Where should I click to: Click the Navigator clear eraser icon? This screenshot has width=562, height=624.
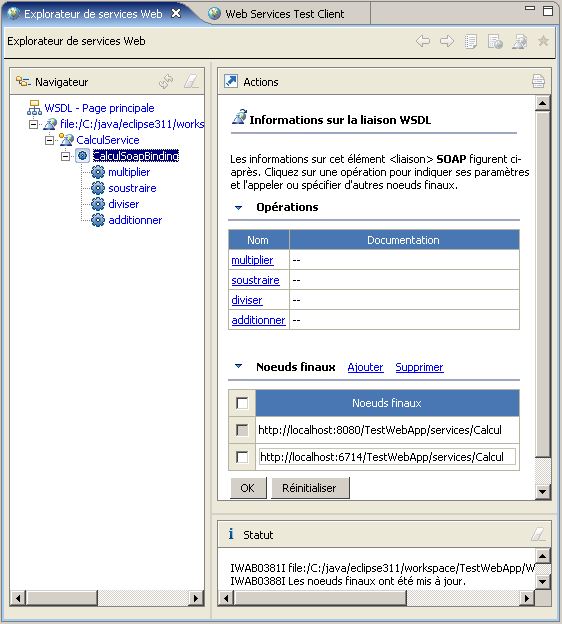coord(191,82)
